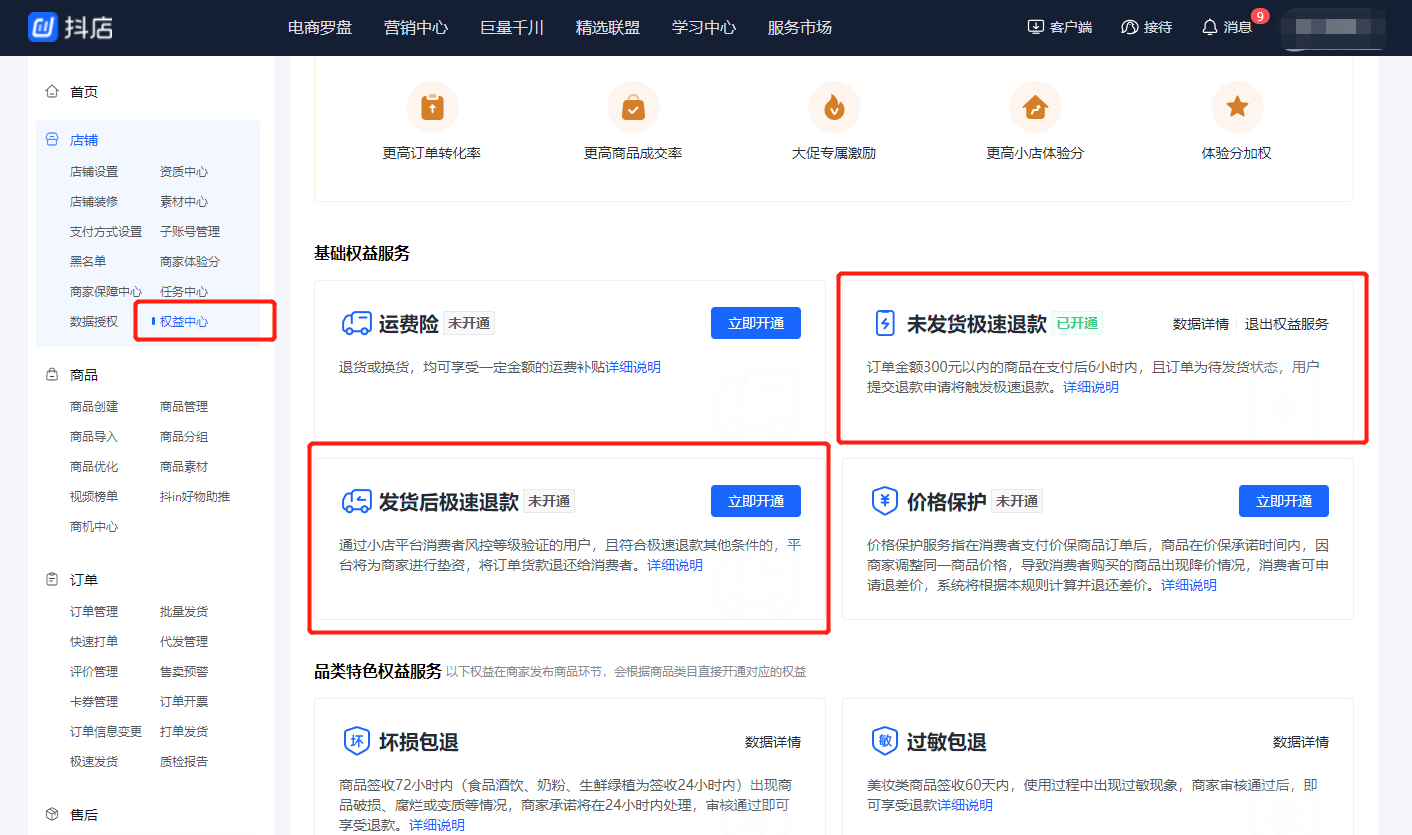Go to 营销中心 in top navigation
This screenshot has height=835, width=1412.
[x=416, y=27]
